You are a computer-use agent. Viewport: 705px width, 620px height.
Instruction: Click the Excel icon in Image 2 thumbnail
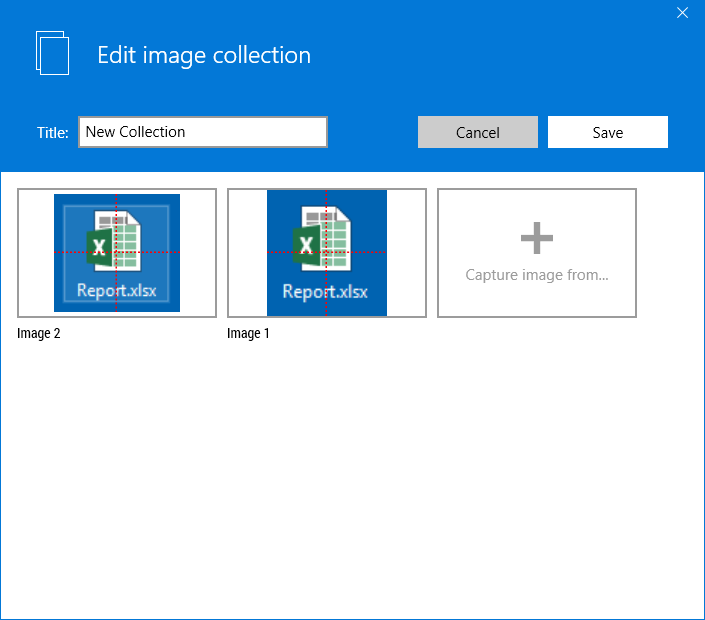tap(116, 242)
